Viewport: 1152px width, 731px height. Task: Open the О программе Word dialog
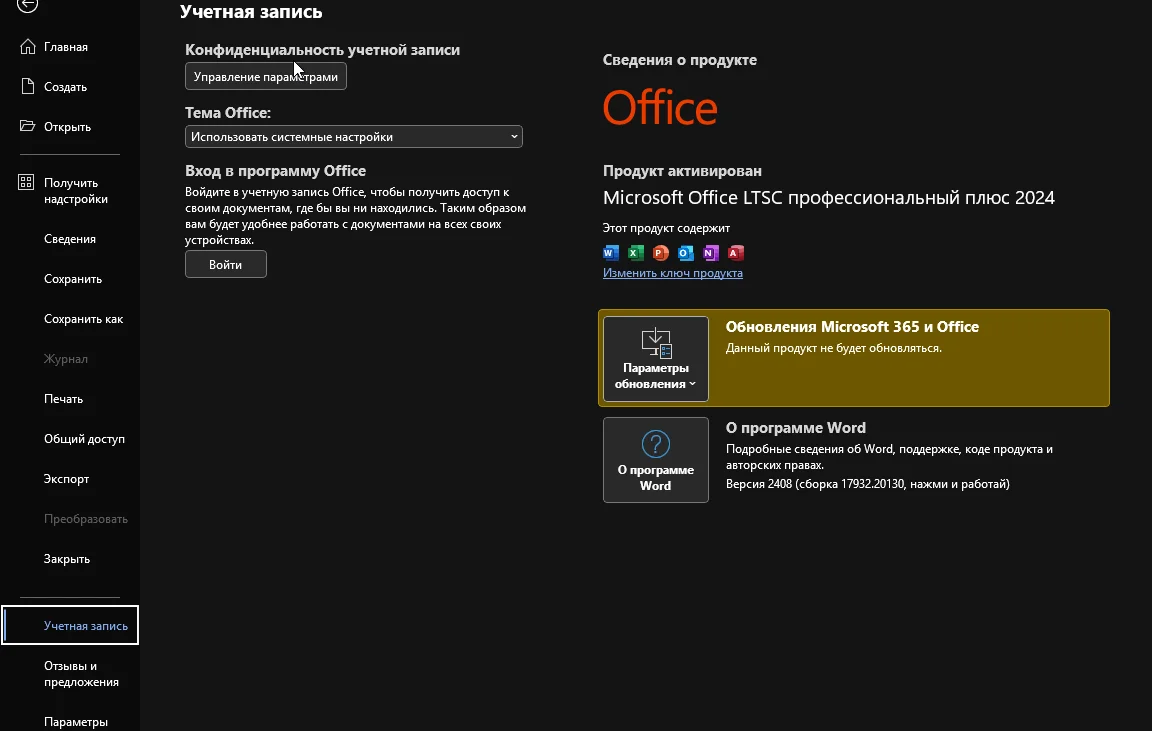tap(656, 460)
